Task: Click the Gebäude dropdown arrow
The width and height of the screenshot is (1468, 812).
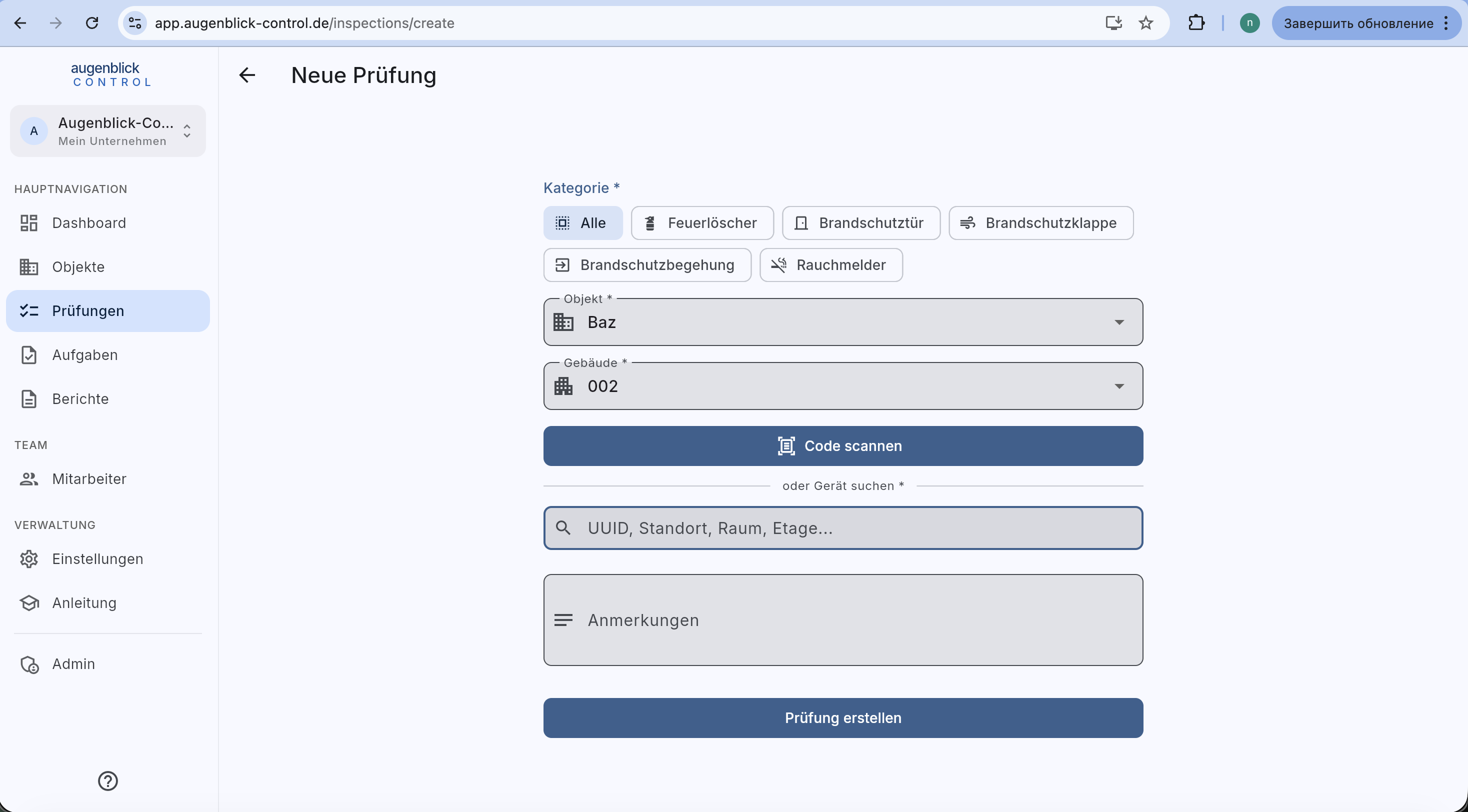Action: point(1119,386)
